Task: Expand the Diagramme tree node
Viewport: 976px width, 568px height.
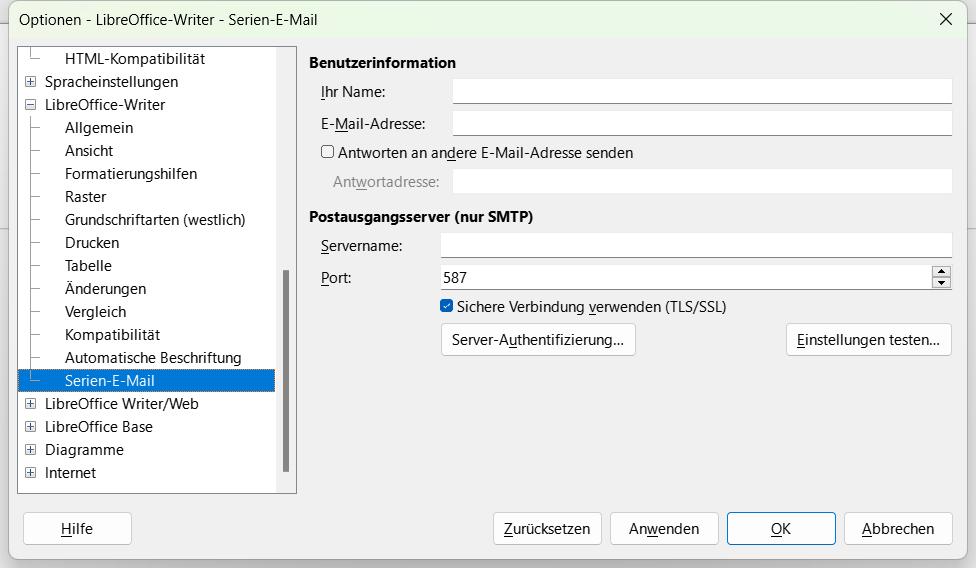Action: pyautogui.click(x=30, y=450)
